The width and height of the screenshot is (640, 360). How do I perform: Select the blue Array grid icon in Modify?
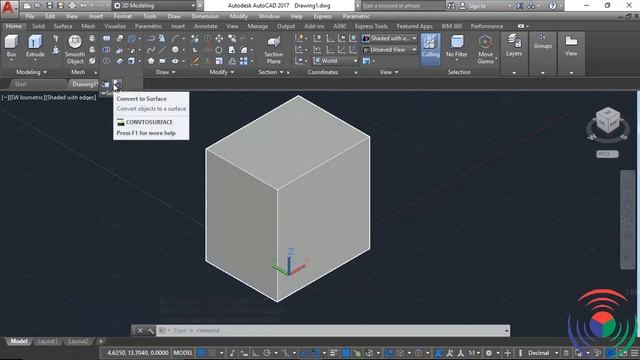[244, 61]
